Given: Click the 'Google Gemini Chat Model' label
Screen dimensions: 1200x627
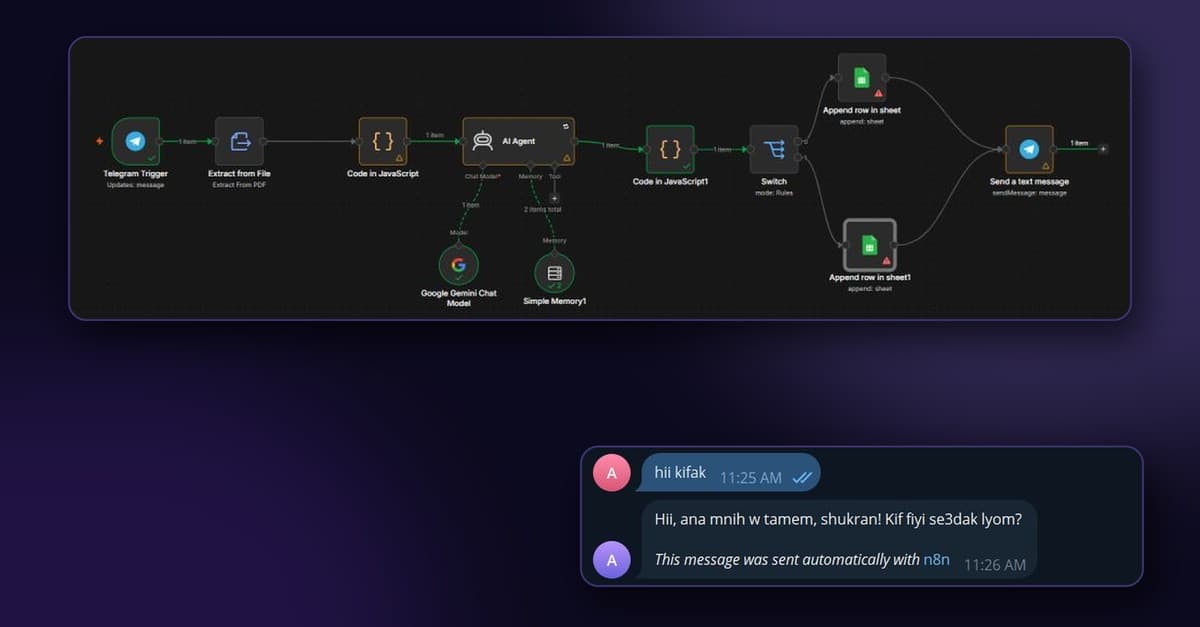Looking at the screenshot, I should point(458,298).
